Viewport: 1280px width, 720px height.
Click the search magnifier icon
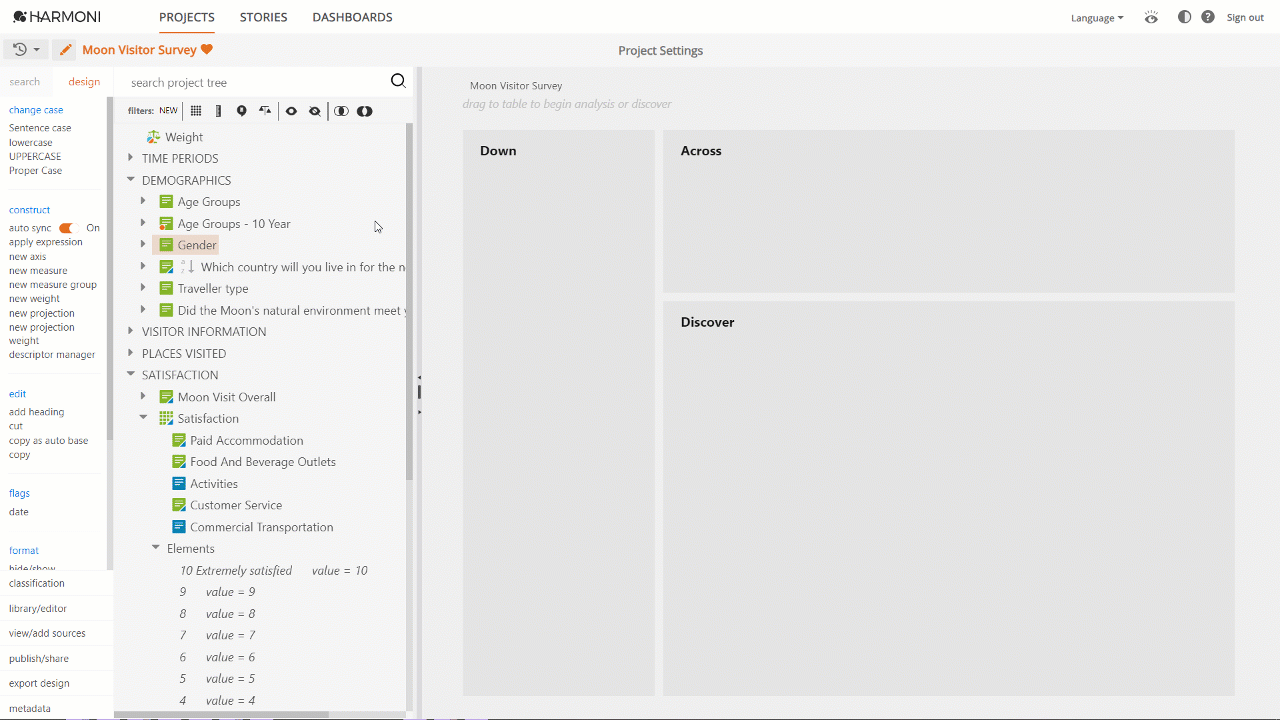[x=398, y=82]
